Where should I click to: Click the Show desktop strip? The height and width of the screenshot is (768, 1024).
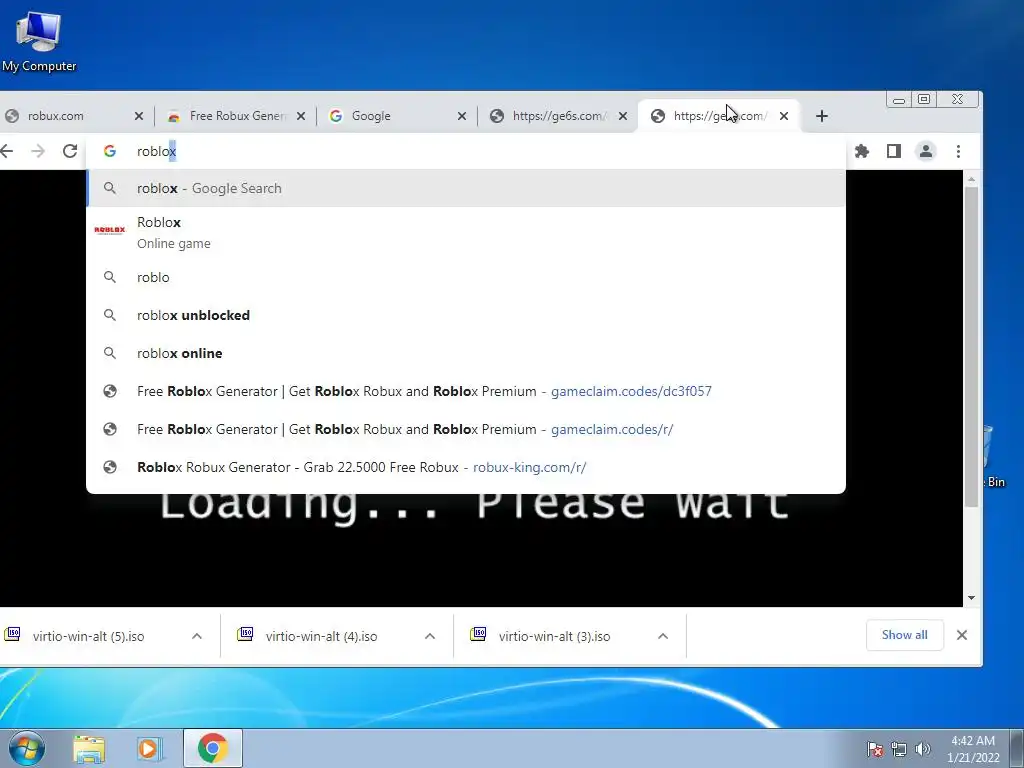(x=1016, y=748)
